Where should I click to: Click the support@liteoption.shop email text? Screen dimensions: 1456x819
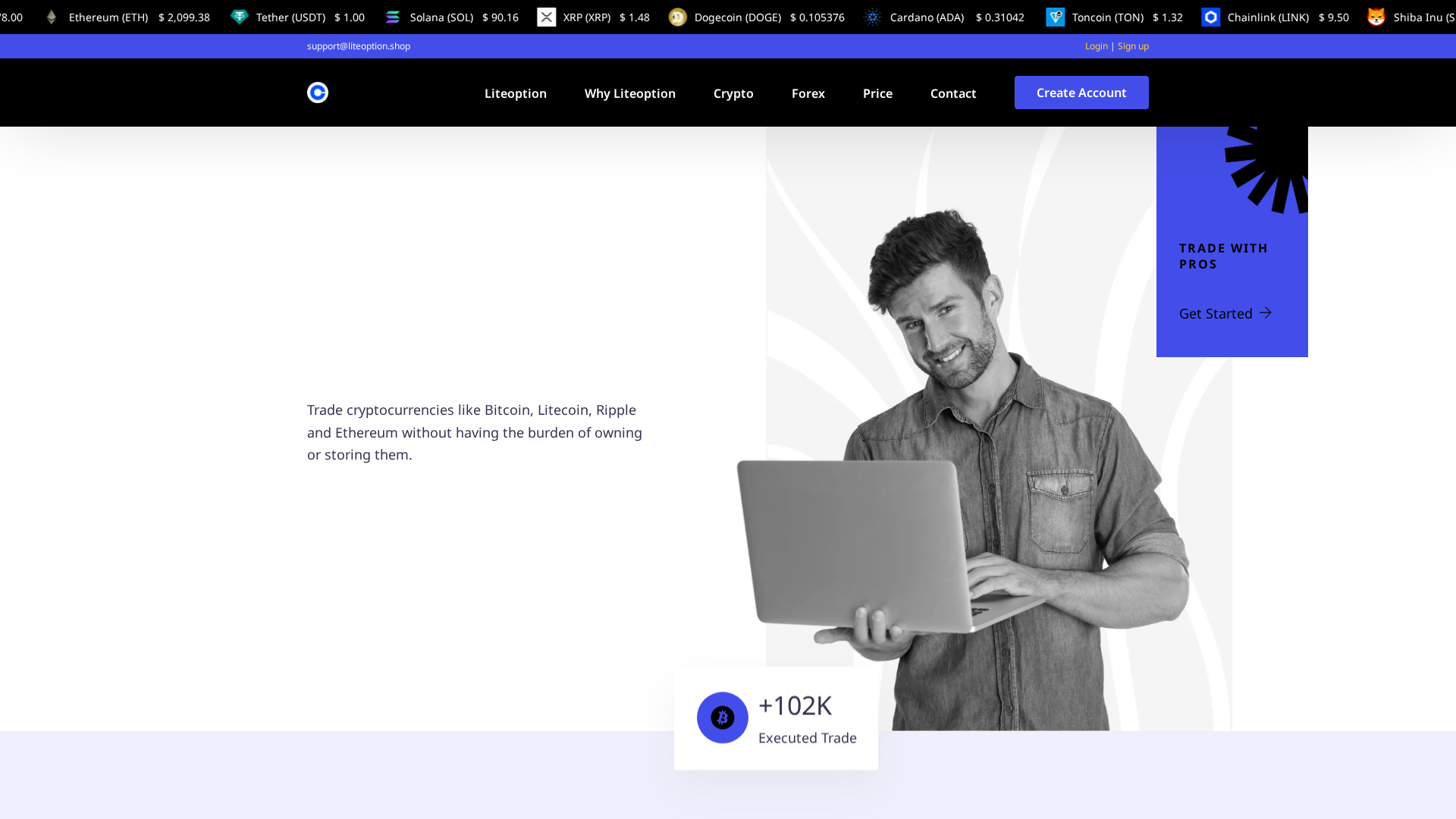point(358,45)
